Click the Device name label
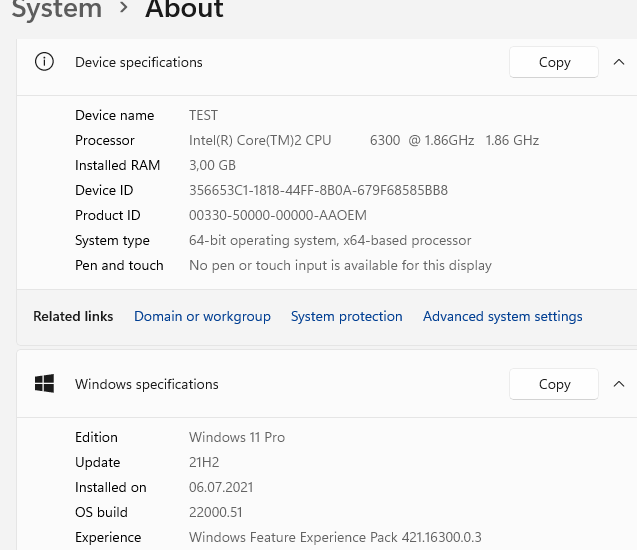This screenshot has height=550, width=637. pos(115,115)
